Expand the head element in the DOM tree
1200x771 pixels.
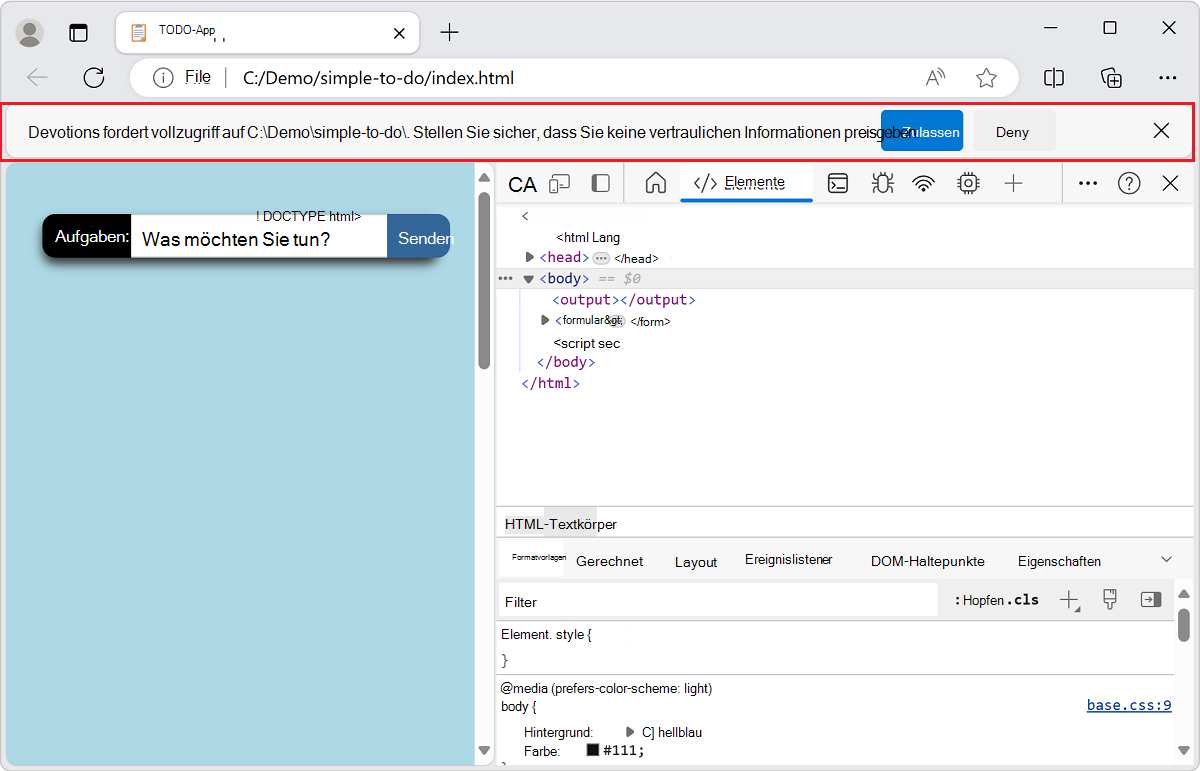point(530,257)
